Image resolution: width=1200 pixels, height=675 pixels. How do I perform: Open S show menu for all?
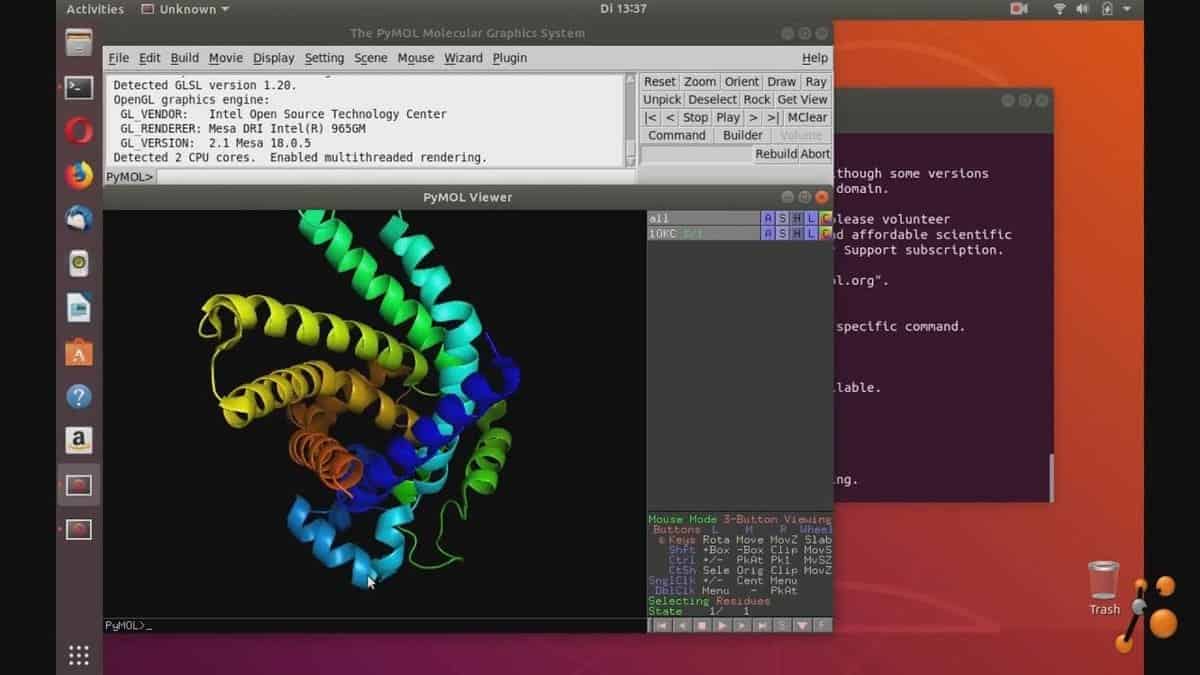783,218
